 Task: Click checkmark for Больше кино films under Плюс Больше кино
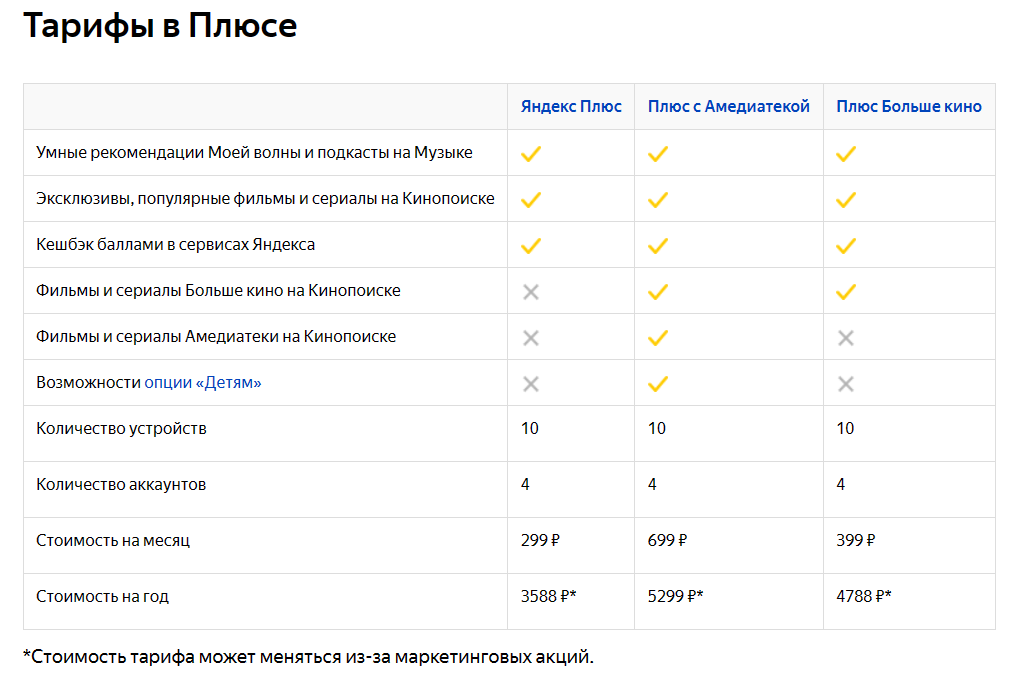[846, 291]
